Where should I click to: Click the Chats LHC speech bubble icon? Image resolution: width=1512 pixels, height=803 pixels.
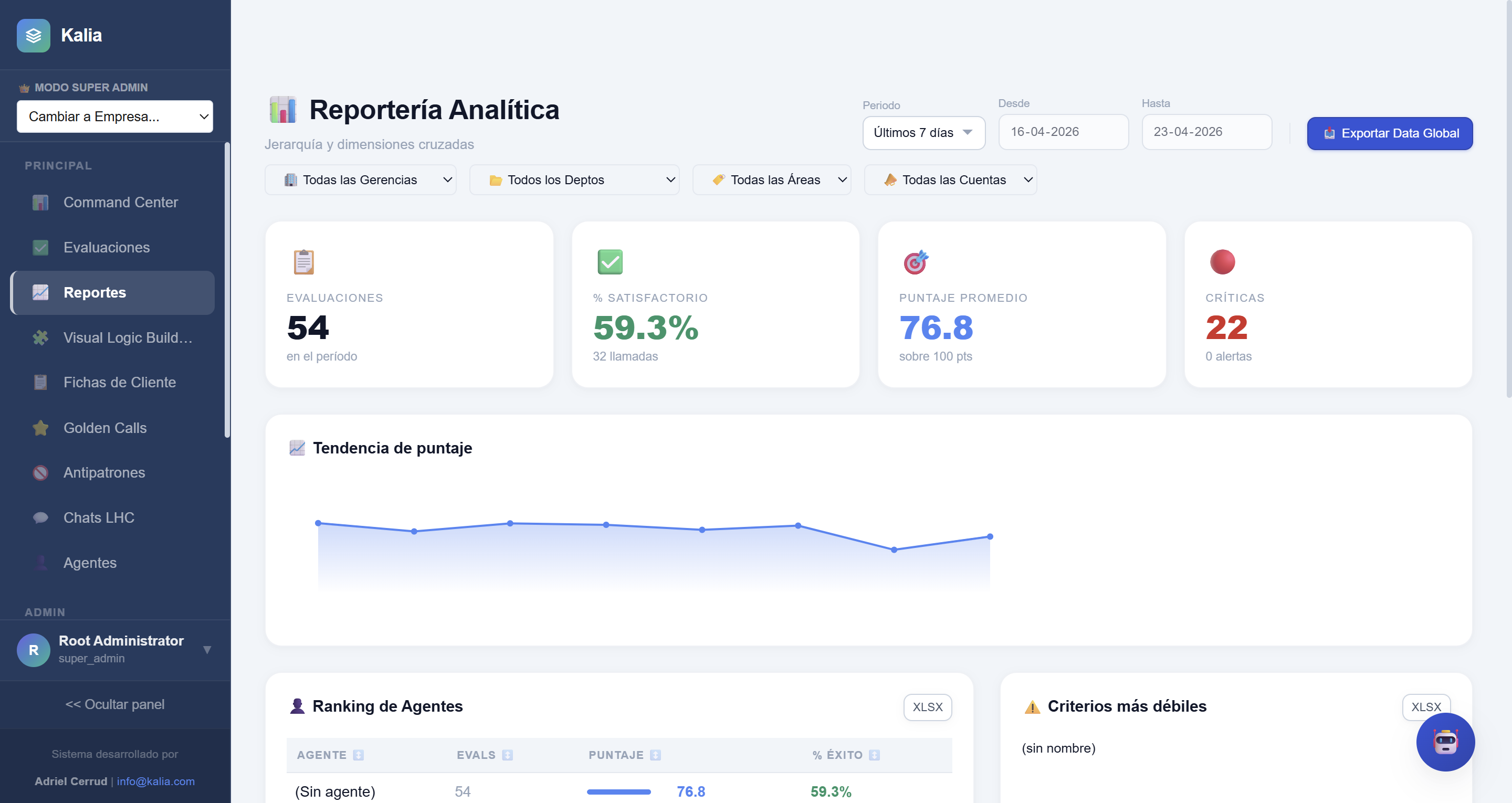tap(40, 517)
